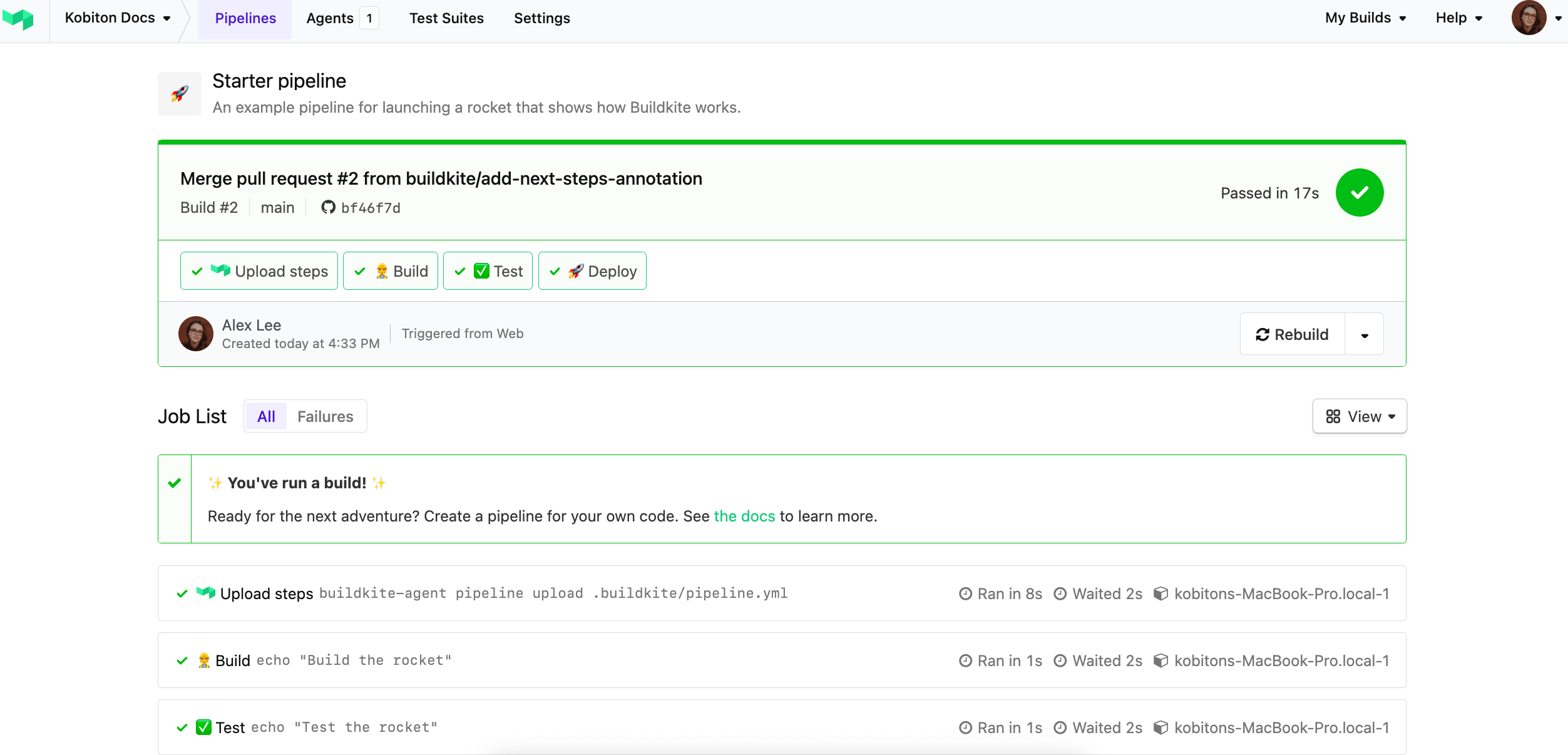
Task: Click agent cube icon on Upload steps row
Action: point(1161,593)
